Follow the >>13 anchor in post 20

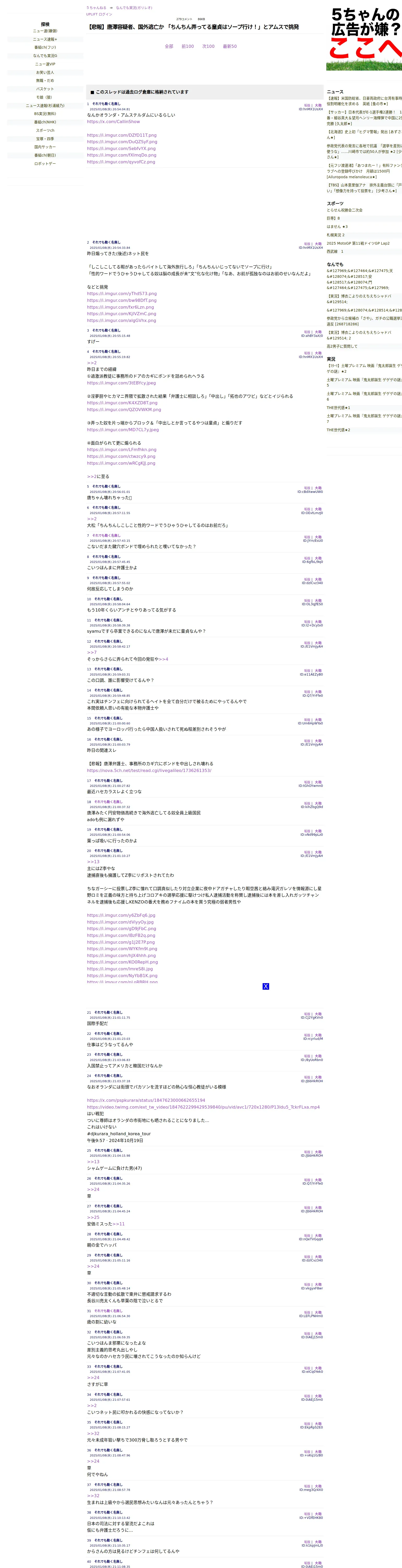(x=93, y=862)
